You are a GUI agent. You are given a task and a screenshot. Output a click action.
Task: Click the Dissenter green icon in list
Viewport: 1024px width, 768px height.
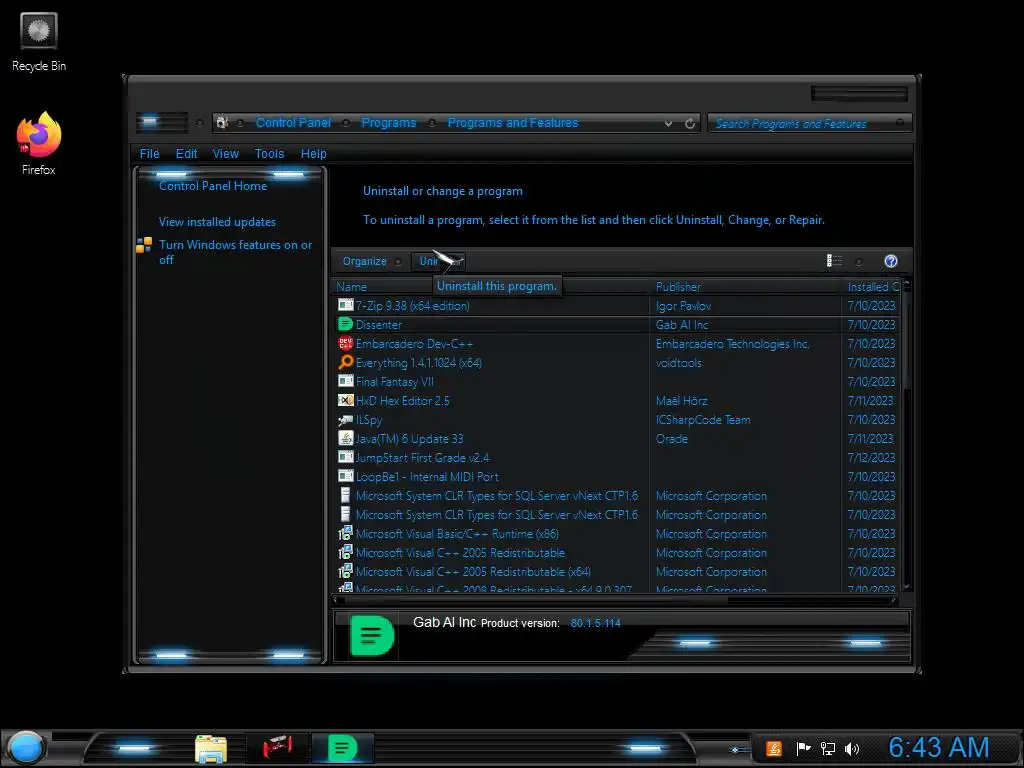click(345, 324)
